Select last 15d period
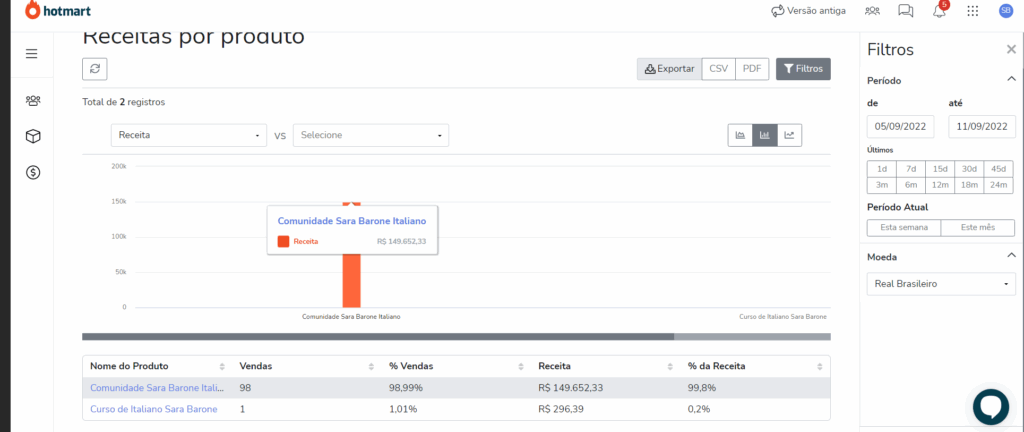 940,169
